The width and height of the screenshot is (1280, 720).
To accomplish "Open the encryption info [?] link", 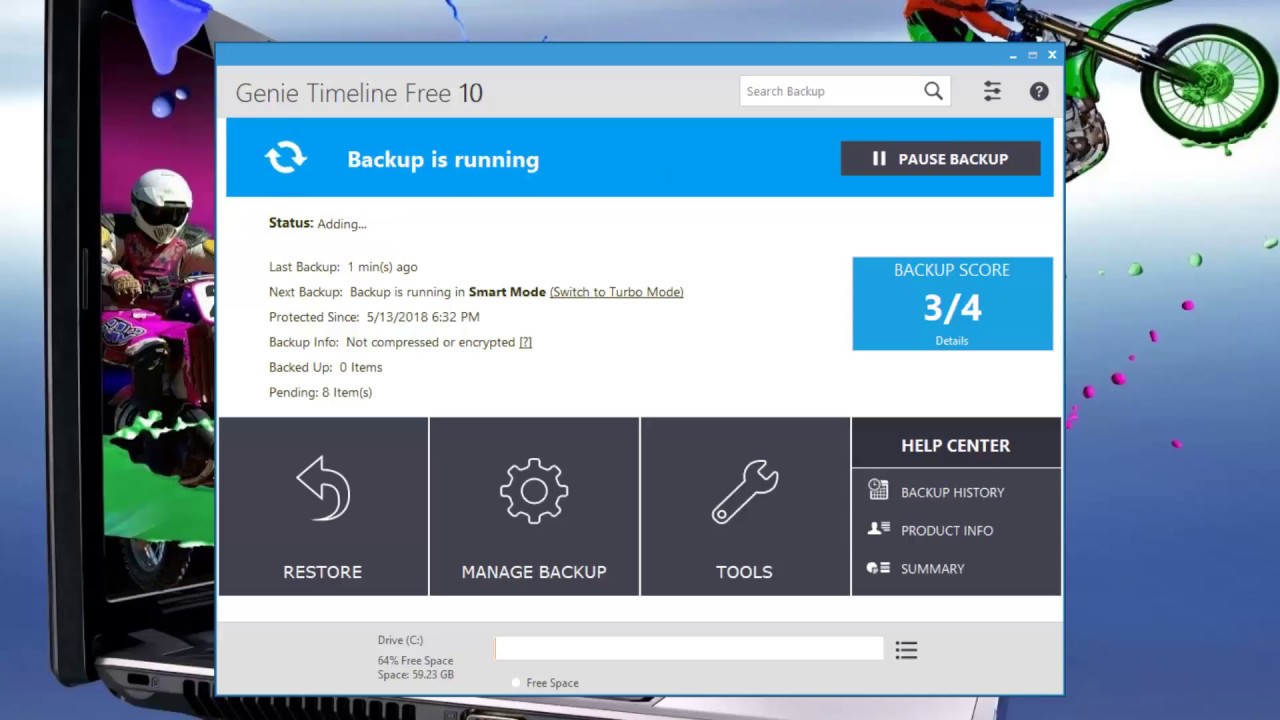I will [x=525, y=342].
